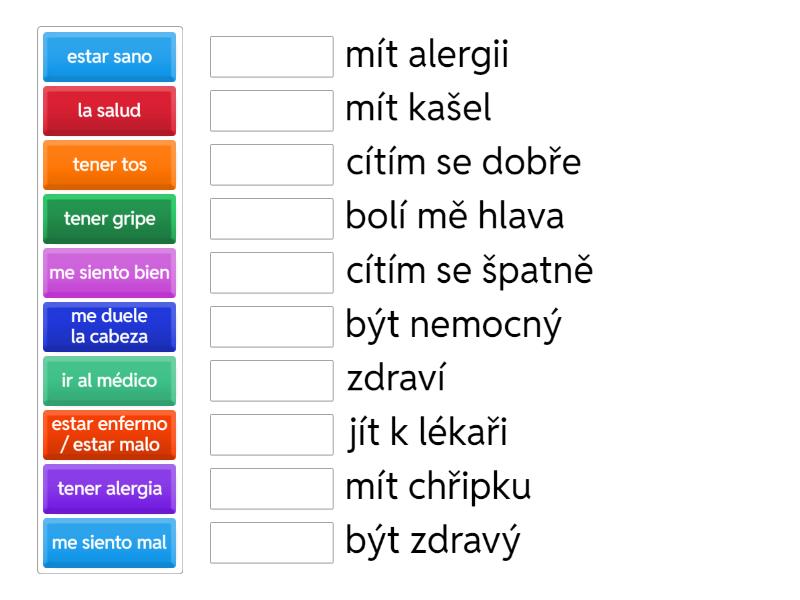The image size is (800, 600).
Task: Pick the purple 'tener alergia' tile
Action: coord(110,489)
